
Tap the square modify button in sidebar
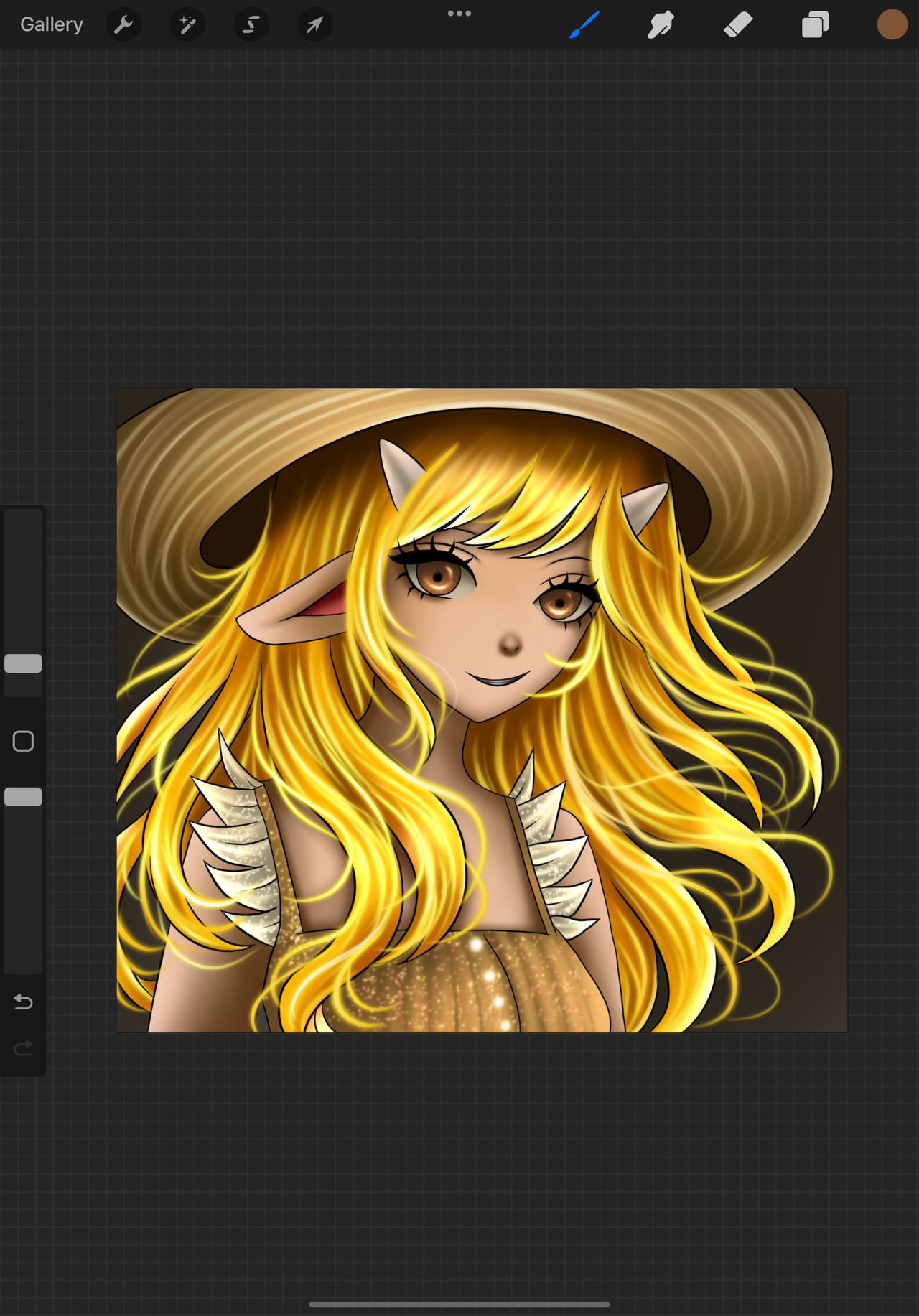(23, 741)
